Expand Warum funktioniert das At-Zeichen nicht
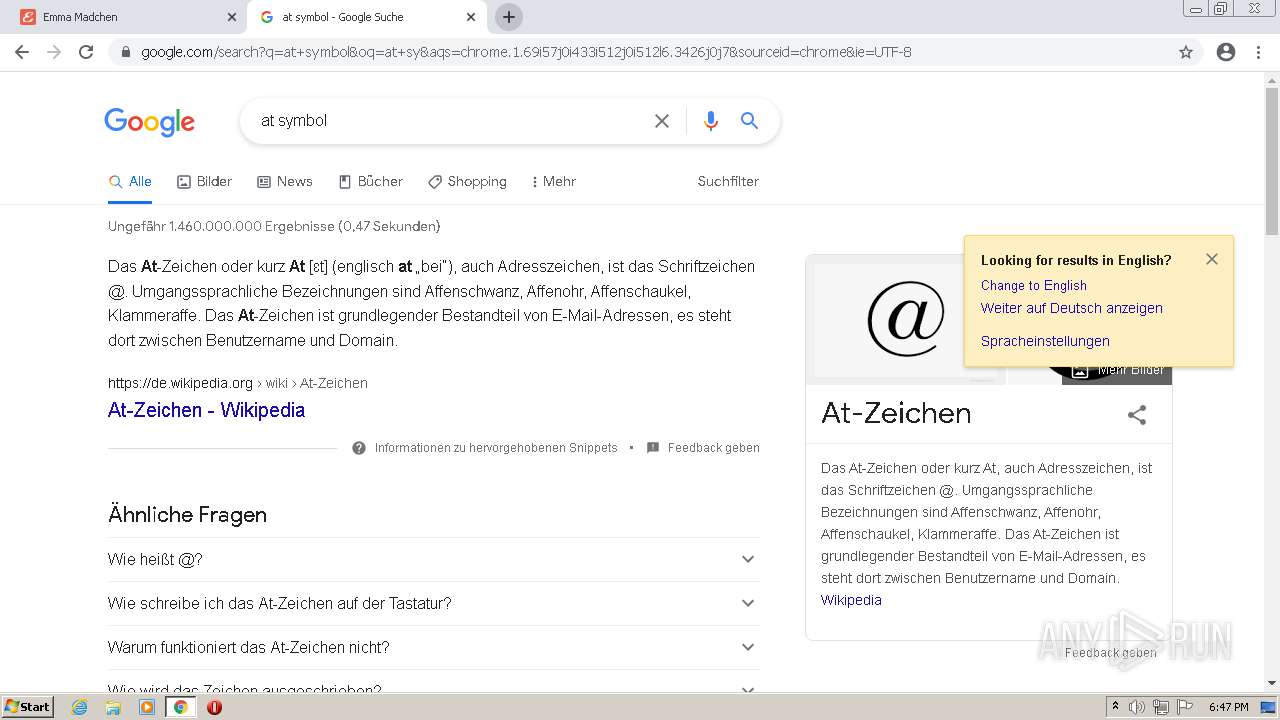 click(x=434, y=648)
